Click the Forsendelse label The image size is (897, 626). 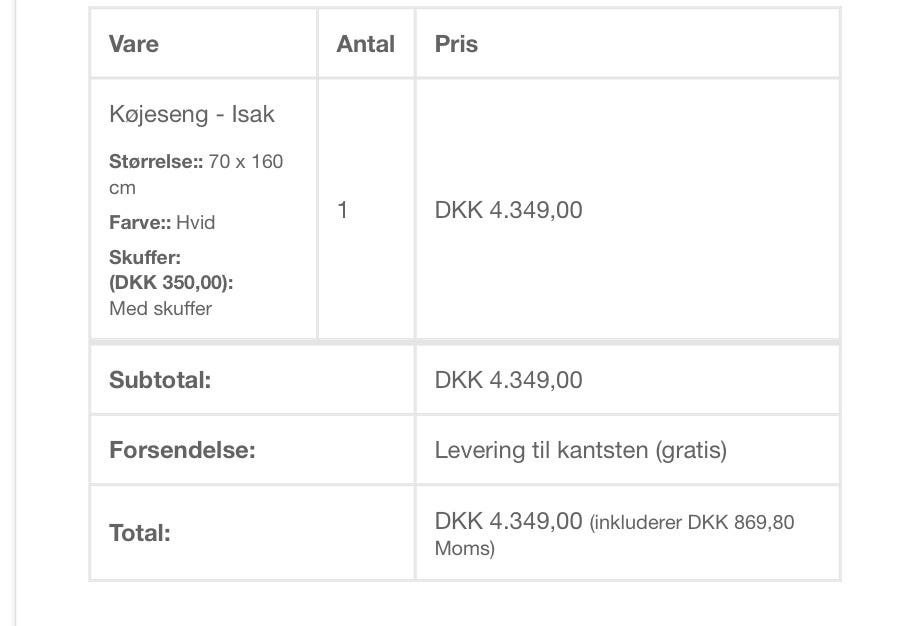coord(182,450)
